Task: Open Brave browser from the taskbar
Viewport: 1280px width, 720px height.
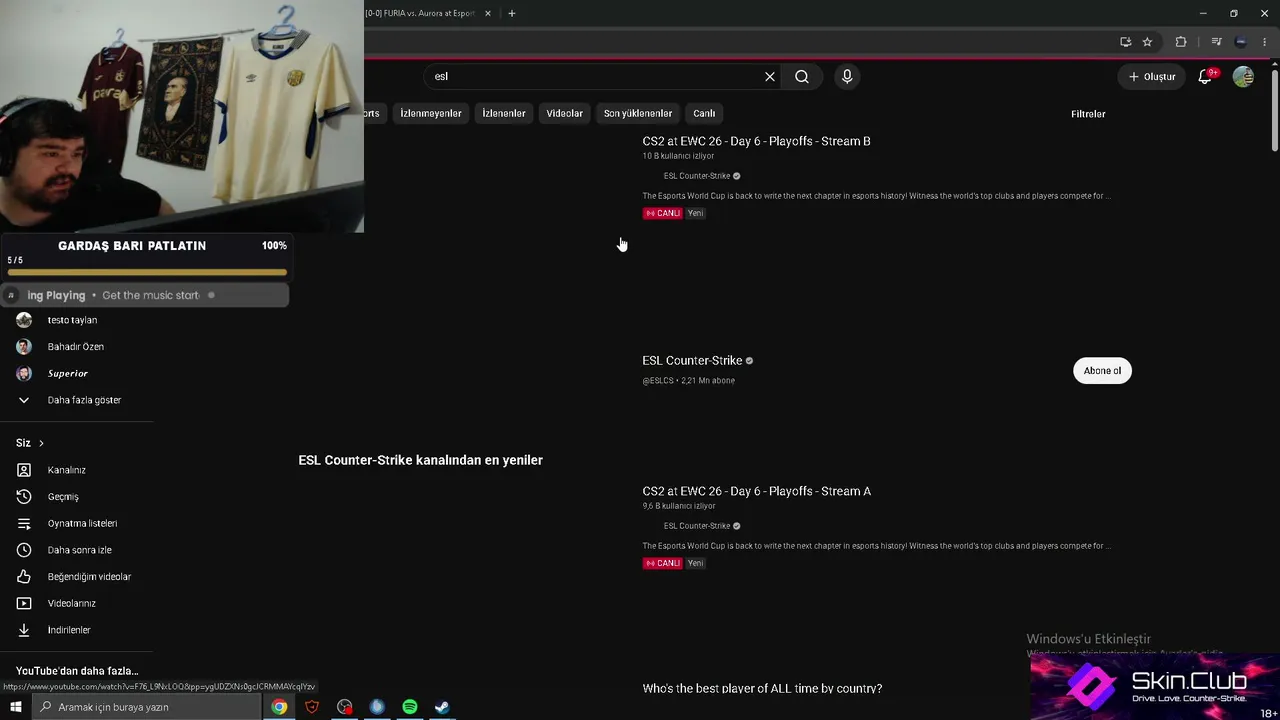Action: coord(312,707)
